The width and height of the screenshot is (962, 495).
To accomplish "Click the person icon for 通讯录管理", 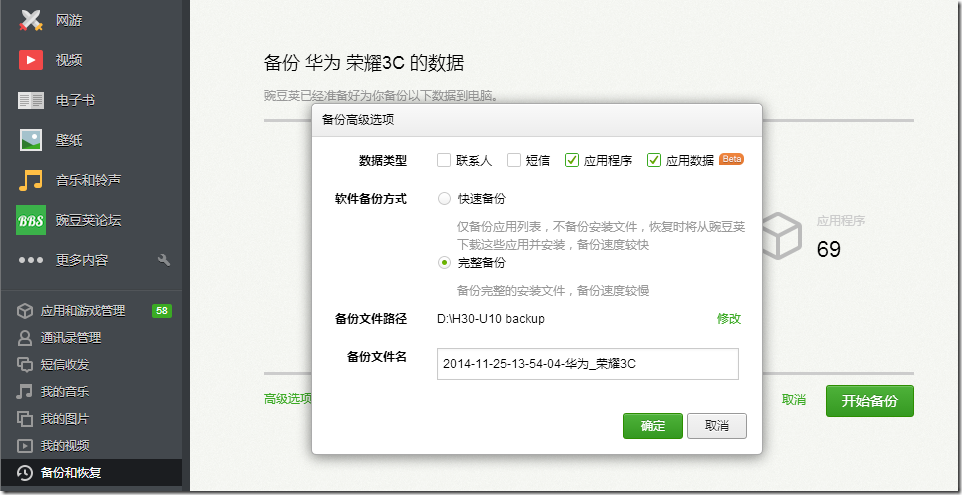I will 25,338.
